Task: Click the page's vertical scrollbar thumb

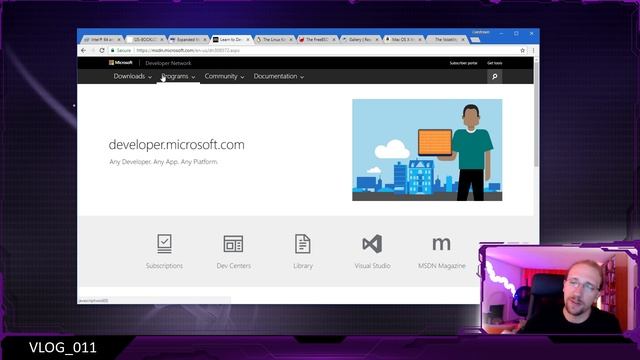Action: click(536, 114)
